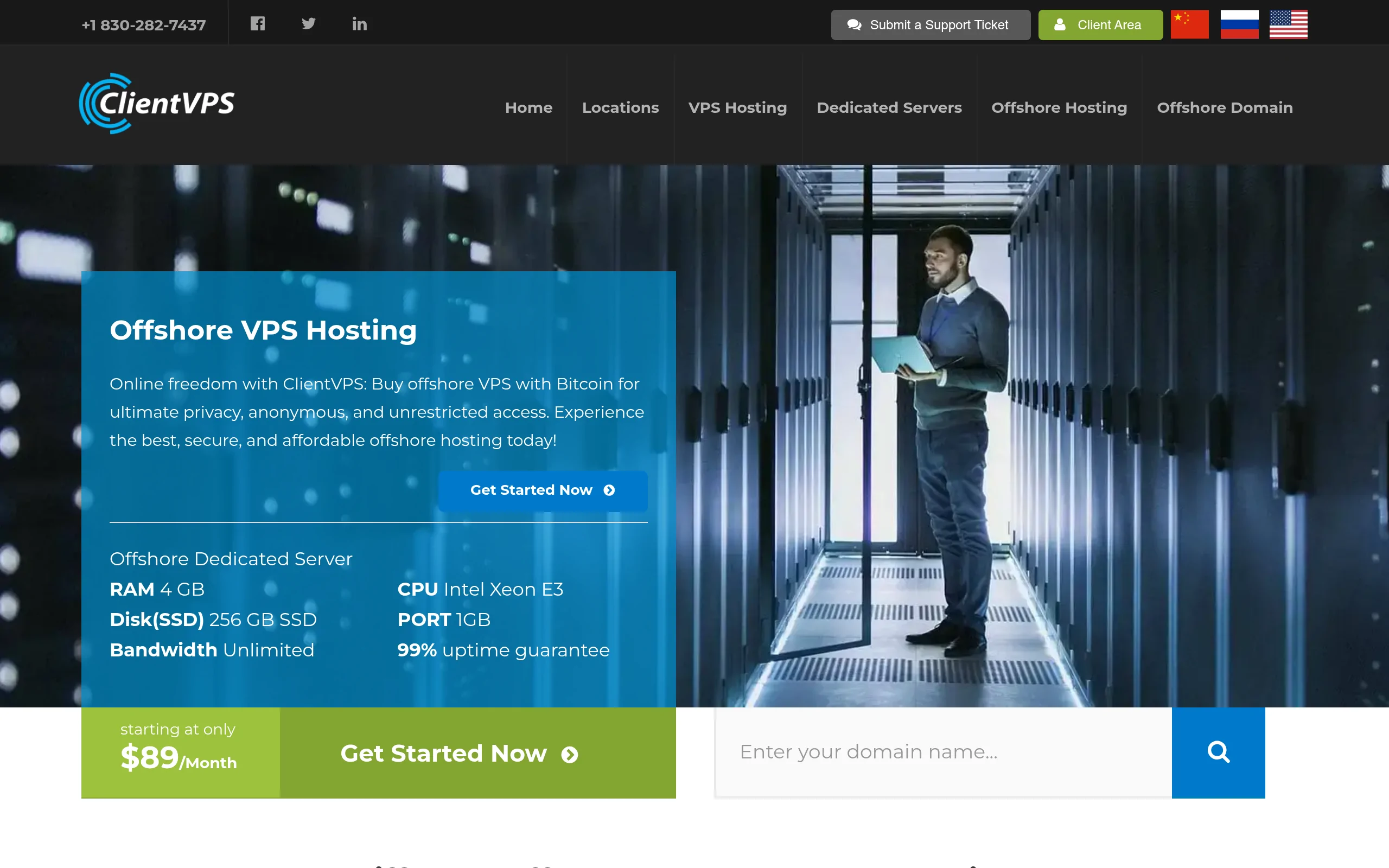Click the RAM 4 GB spec
Image resolution: width=1389 pixels, height=868 pixels.
point(157,589)
